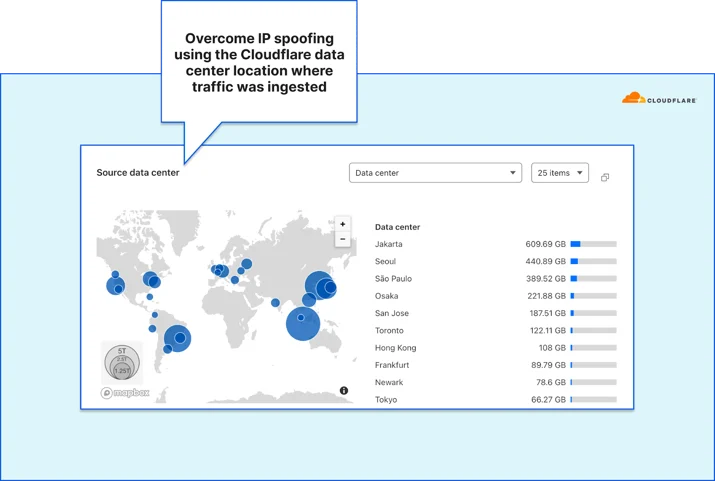
Task: Open the map info attribution icon
Action: [344, 391]
